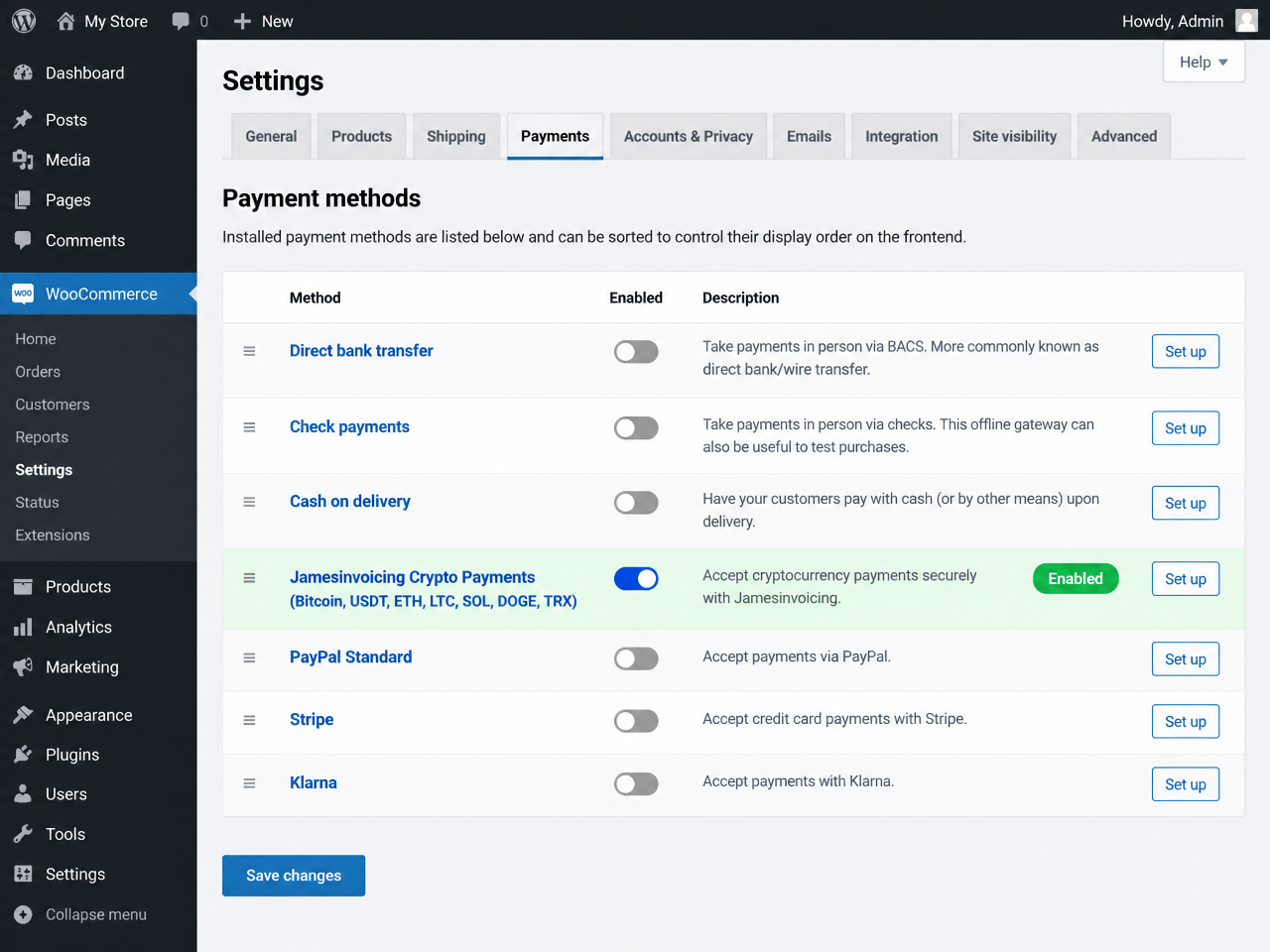
Task: Click the Collapse menu arrow icon
Action: pos(24,914)
